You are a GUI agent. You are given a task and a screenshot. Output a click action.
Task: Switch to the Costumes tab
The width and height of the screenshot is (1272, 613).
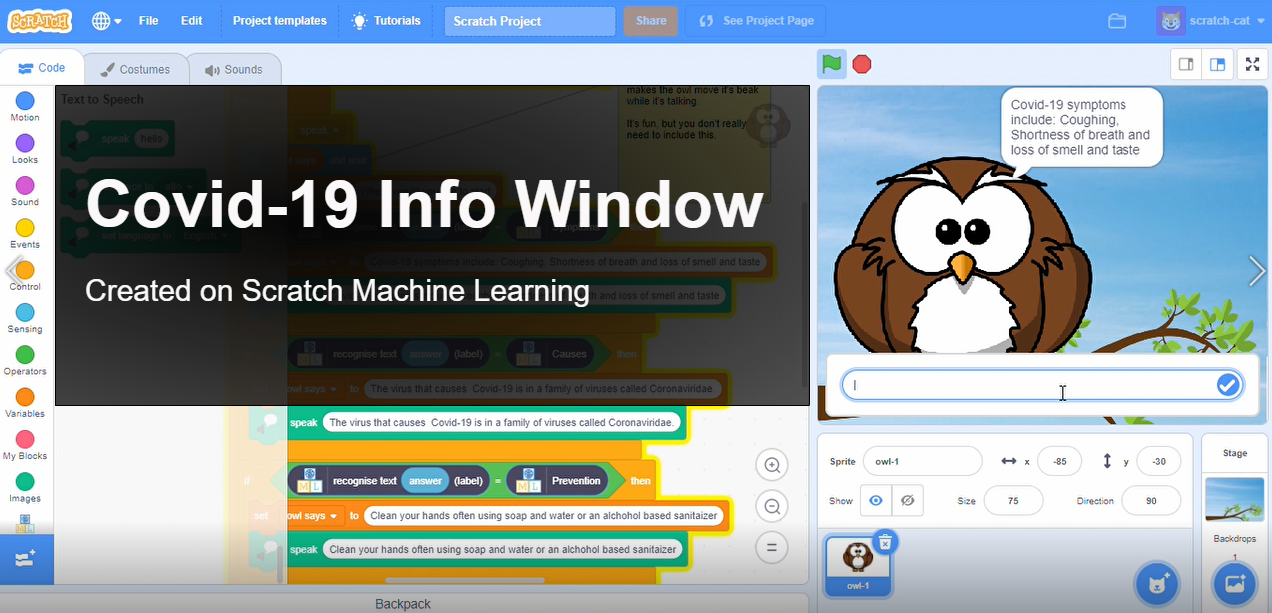click(x=136, y=69)
